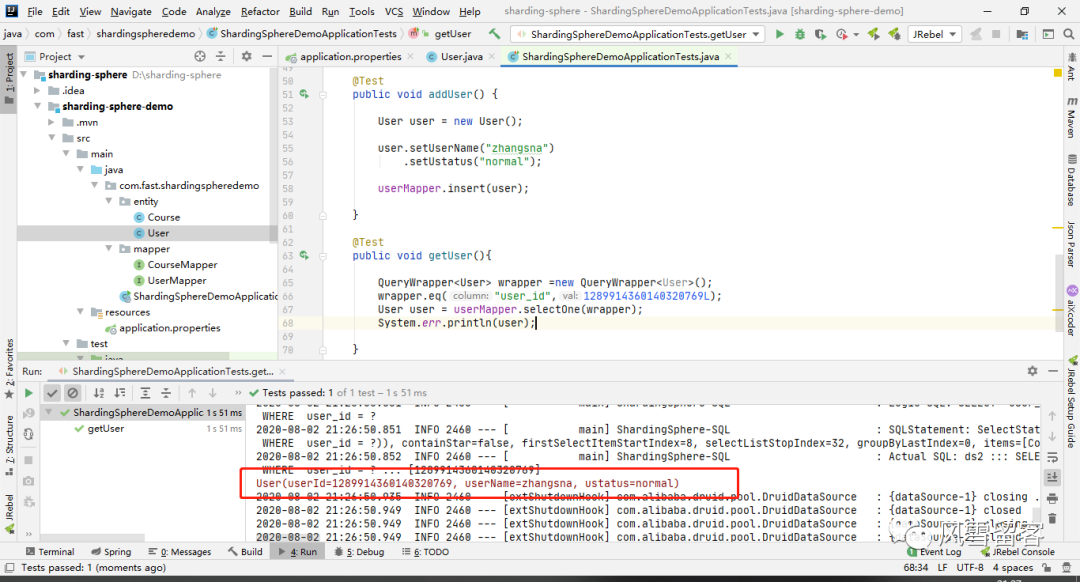This screenshot has height=582, width=1080.
Task: Run the getUser configuration with green play icon
Action: [780, 34]
